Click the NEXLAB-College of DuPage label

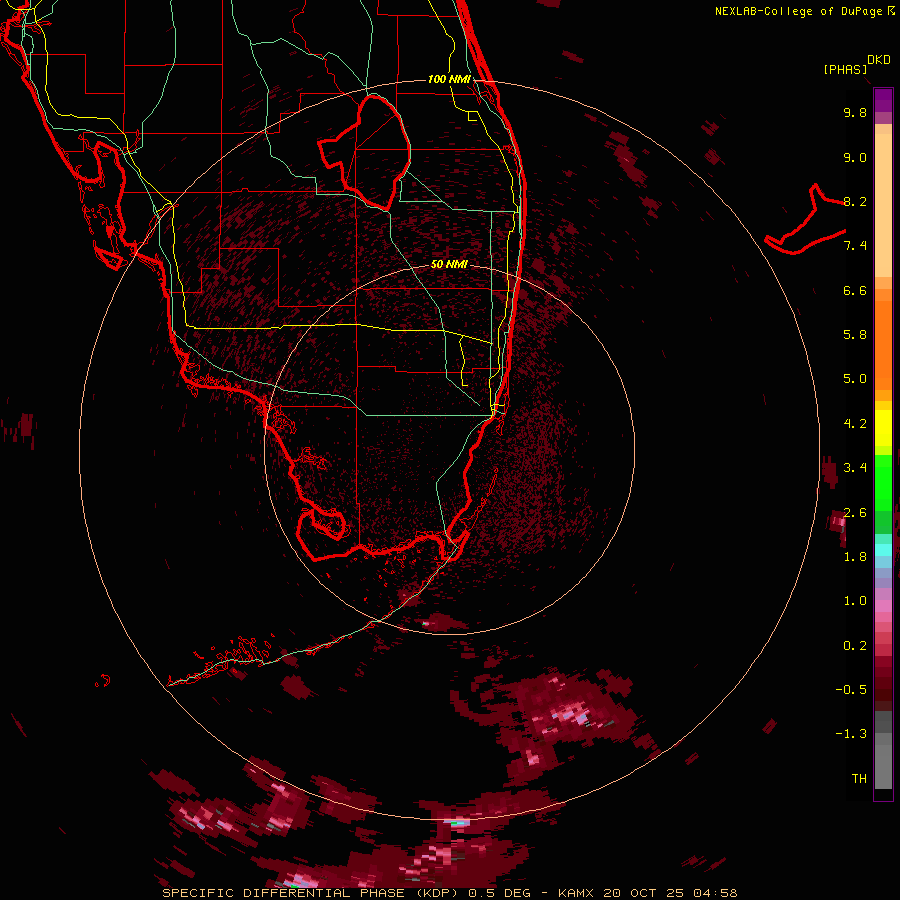point(805,11)
